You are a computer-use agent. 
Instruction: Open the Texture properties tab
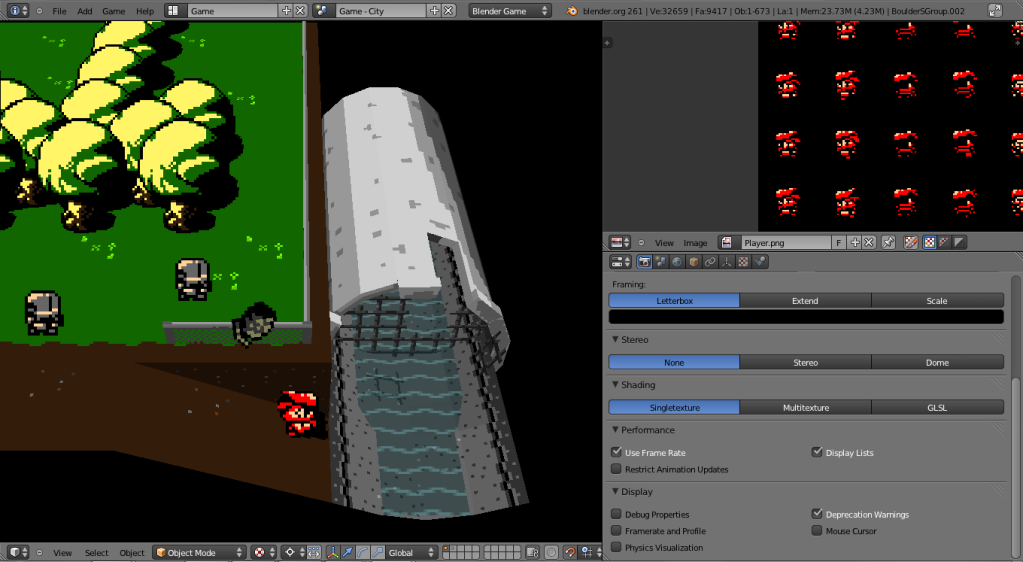tap(743, 262)
